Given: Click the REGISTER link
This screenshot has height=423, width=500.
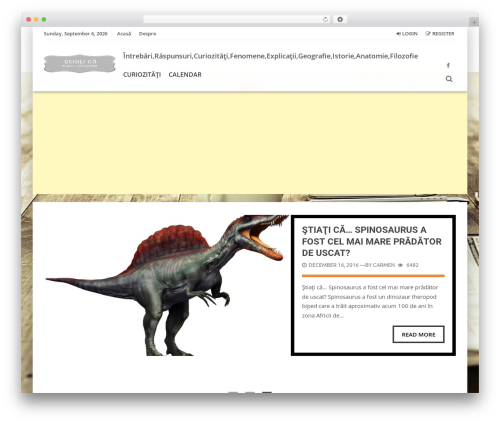Looking at the screenshot, I should click(440, 34).
